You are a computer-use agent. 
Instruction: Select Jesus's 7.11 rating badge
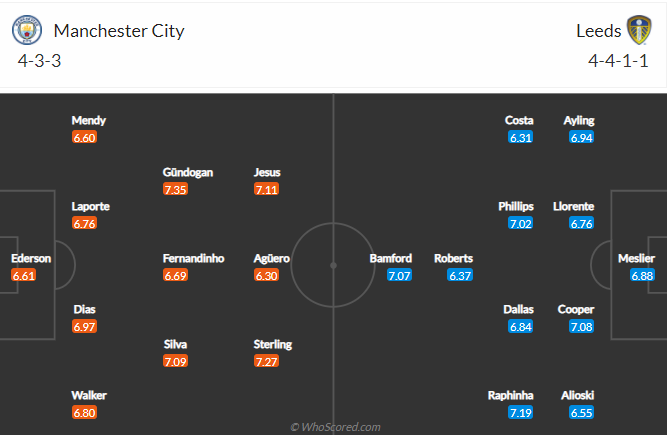click(x=267, y=189)
